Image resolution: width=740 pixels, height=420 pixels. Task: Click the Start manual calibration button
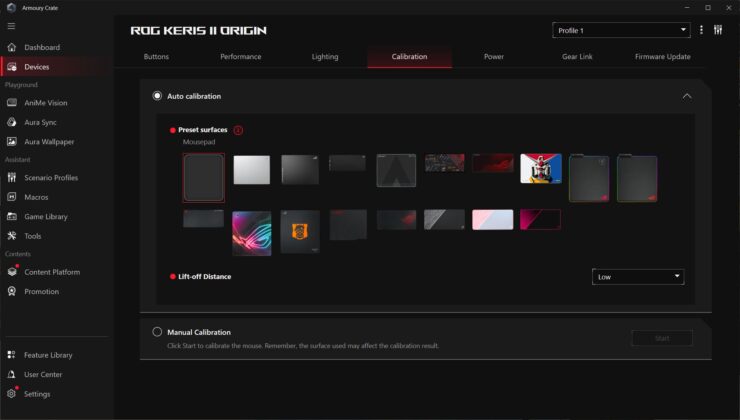coord(662,338)
